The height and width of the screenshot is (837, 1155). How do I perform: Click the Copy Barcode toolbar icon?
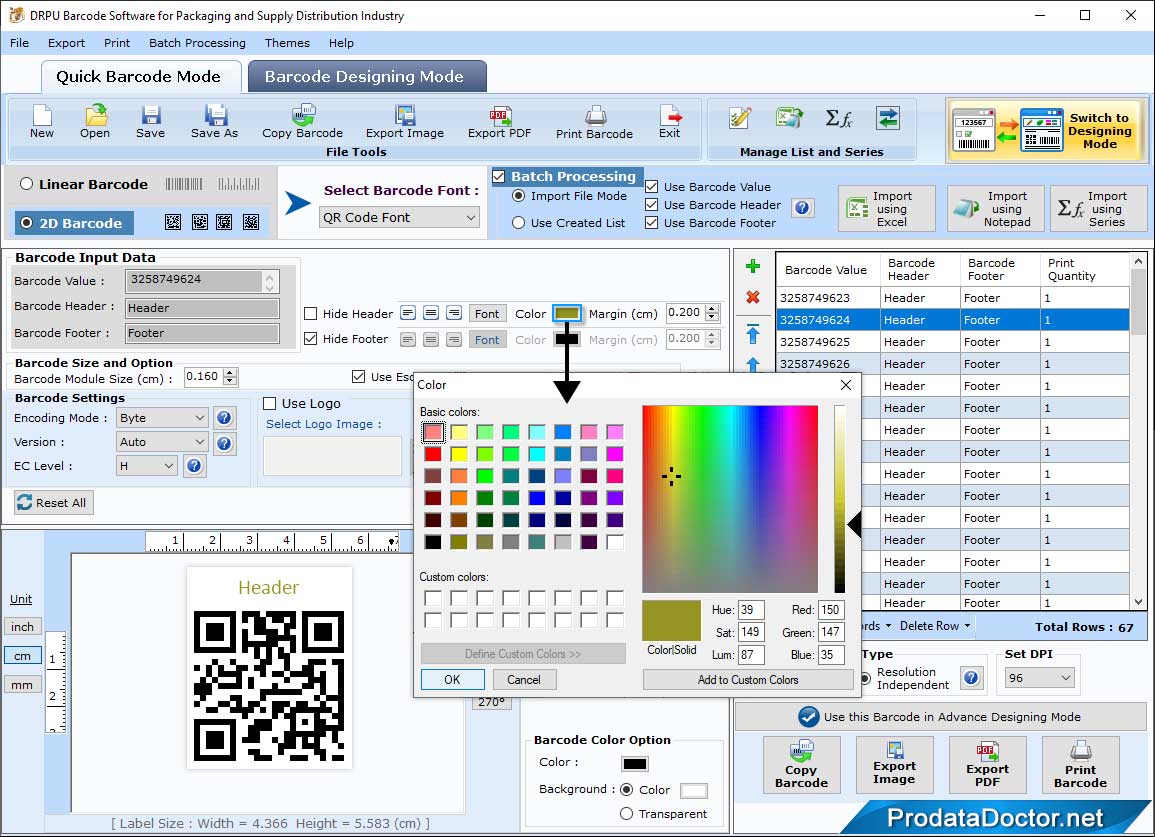coord(302,121)
